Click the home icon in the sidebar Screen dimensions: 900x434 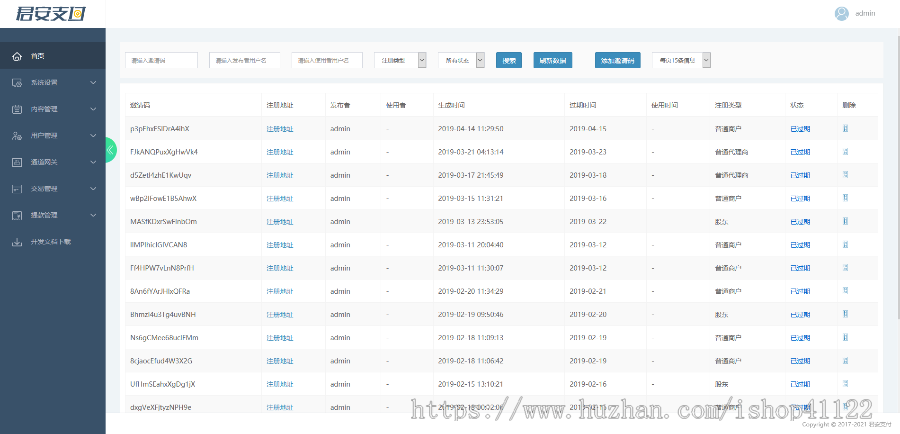(x=17, y=56)
